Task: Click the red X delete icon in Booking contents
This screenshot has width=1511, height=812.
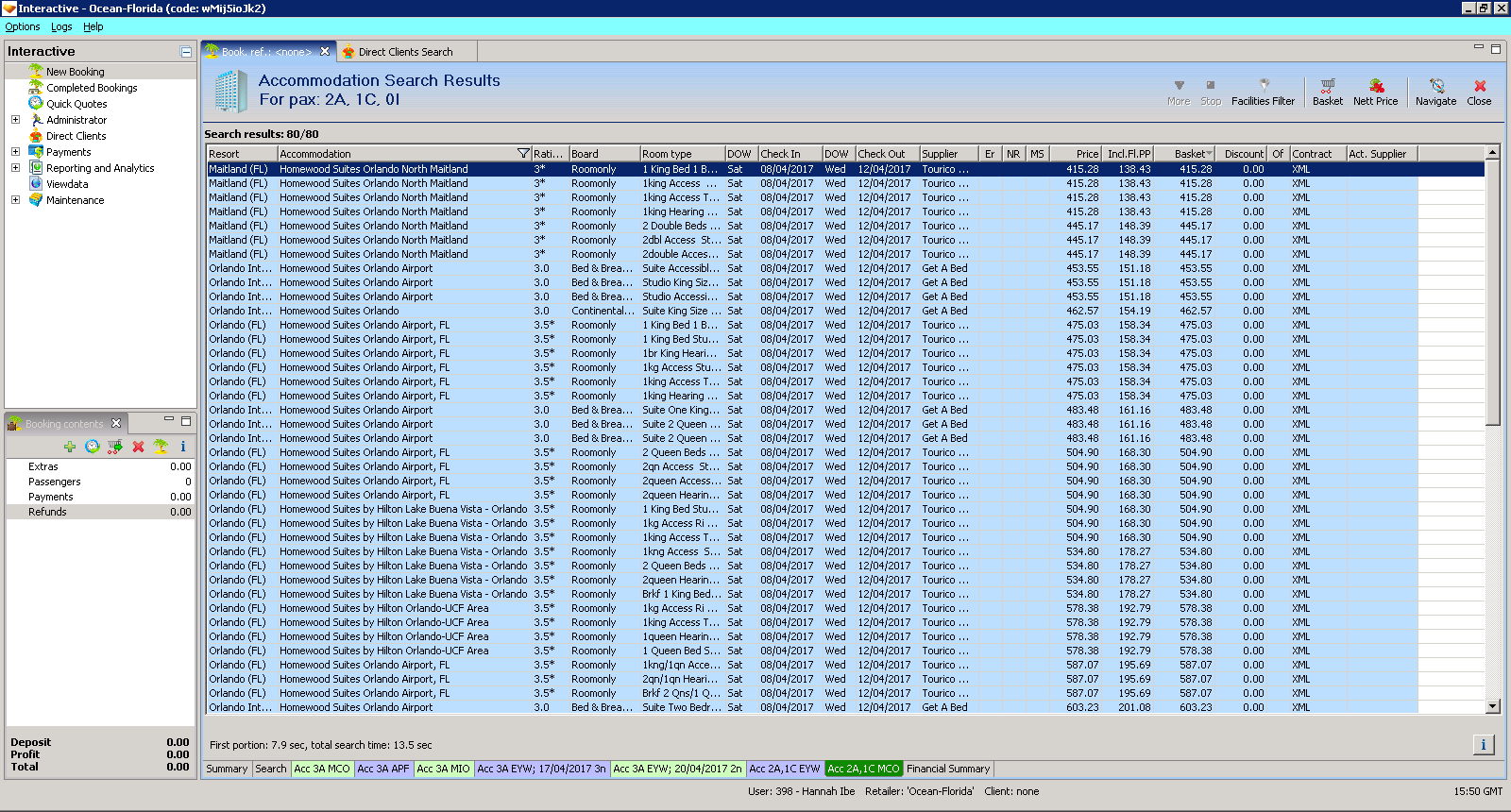Action: [138, 447]
